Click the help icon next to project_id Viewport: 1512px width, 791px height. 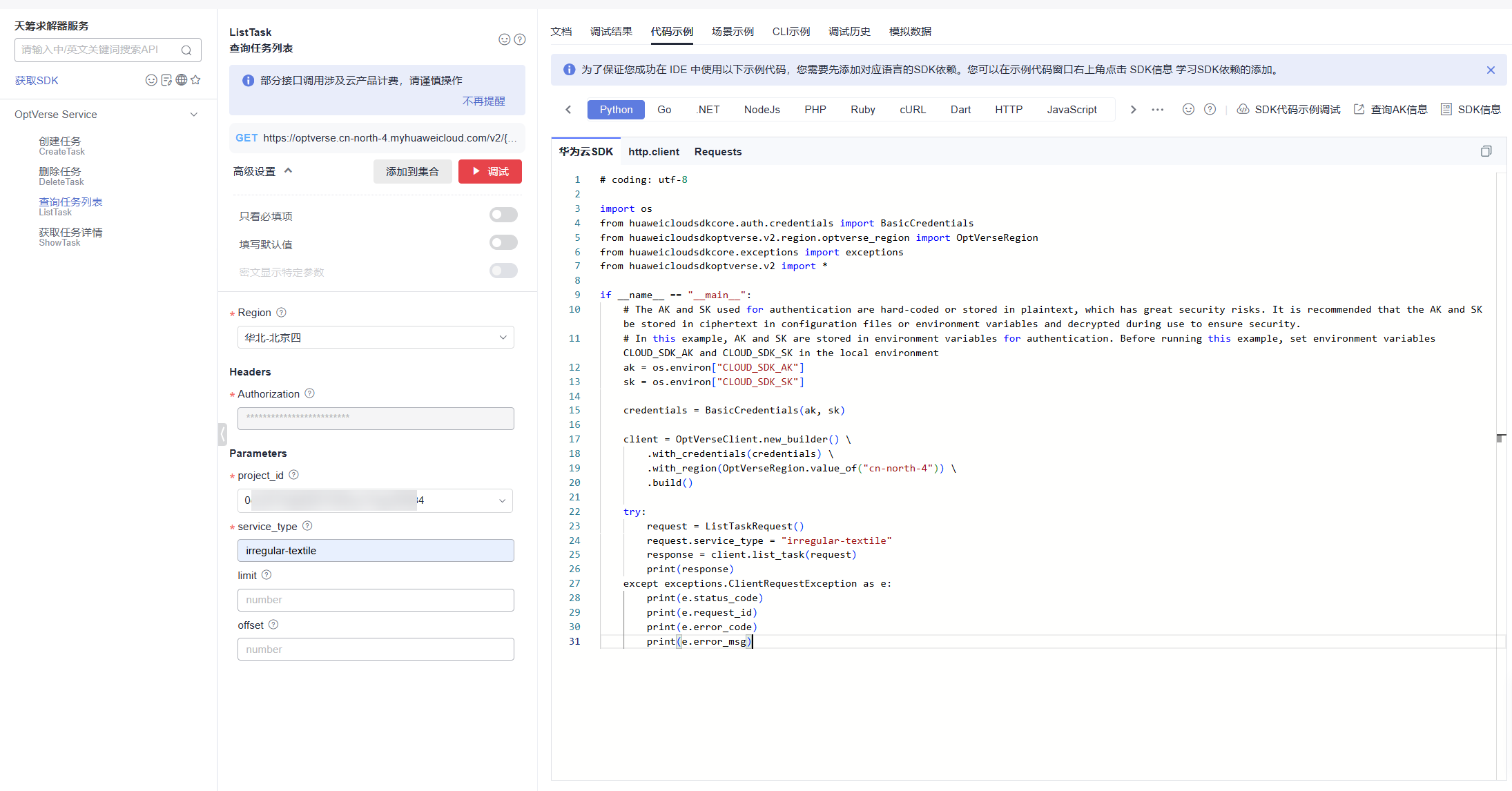point(293,475)
